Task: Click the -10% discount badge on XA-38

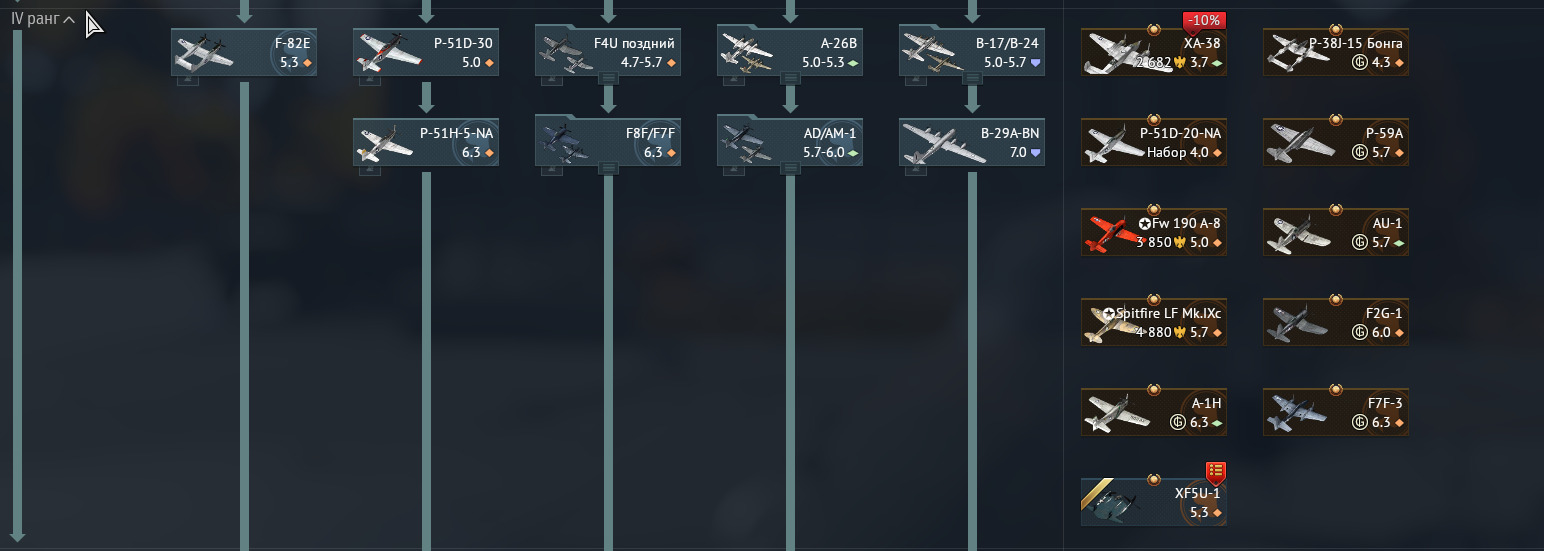Action: pos(1204,21)
